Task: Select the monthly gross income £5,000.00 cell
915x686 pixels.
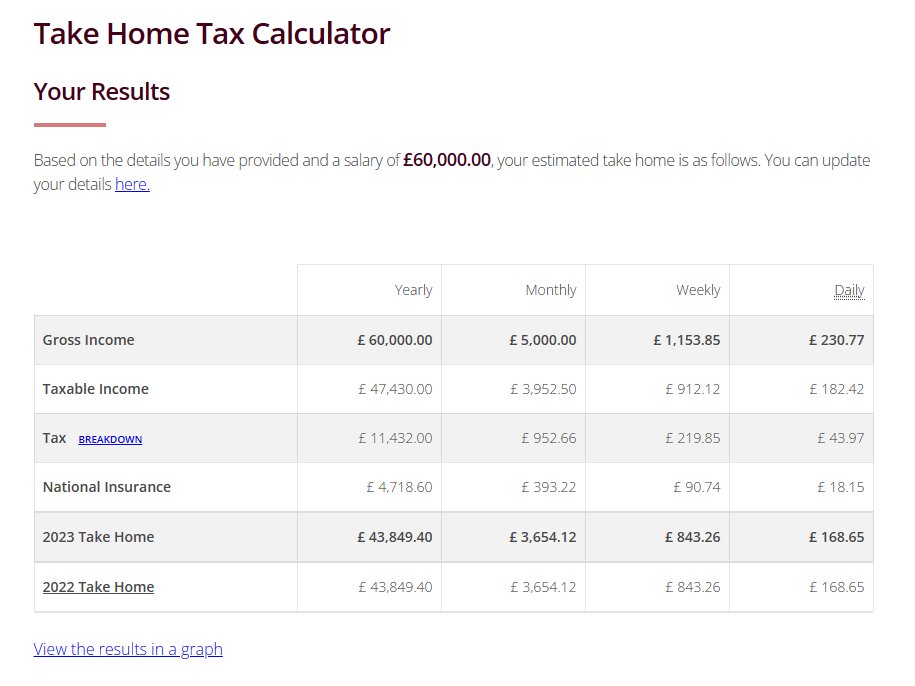Action: tap(543, 340)
